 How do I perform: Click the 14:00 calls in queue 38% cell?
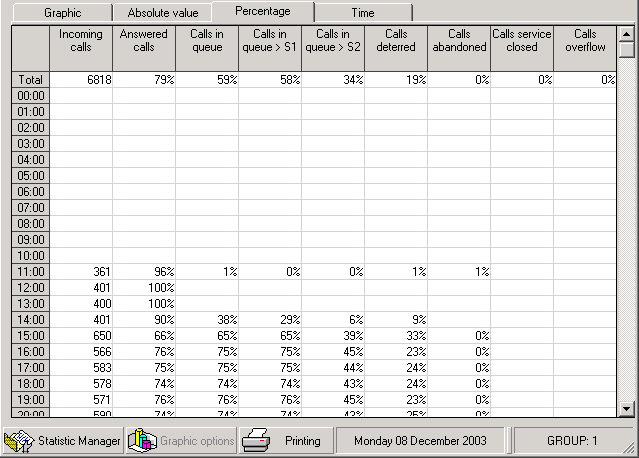(x=207, y=319)
